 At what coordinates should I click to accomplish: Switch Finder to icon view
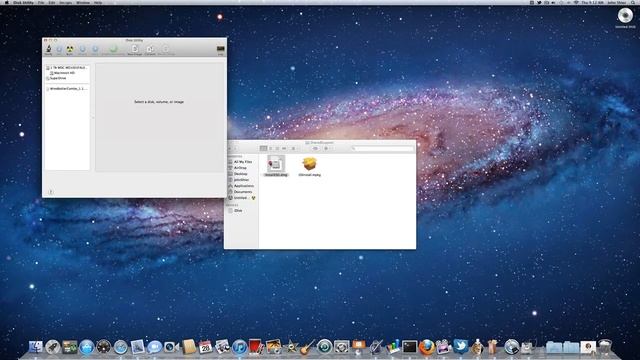point(263,148)
